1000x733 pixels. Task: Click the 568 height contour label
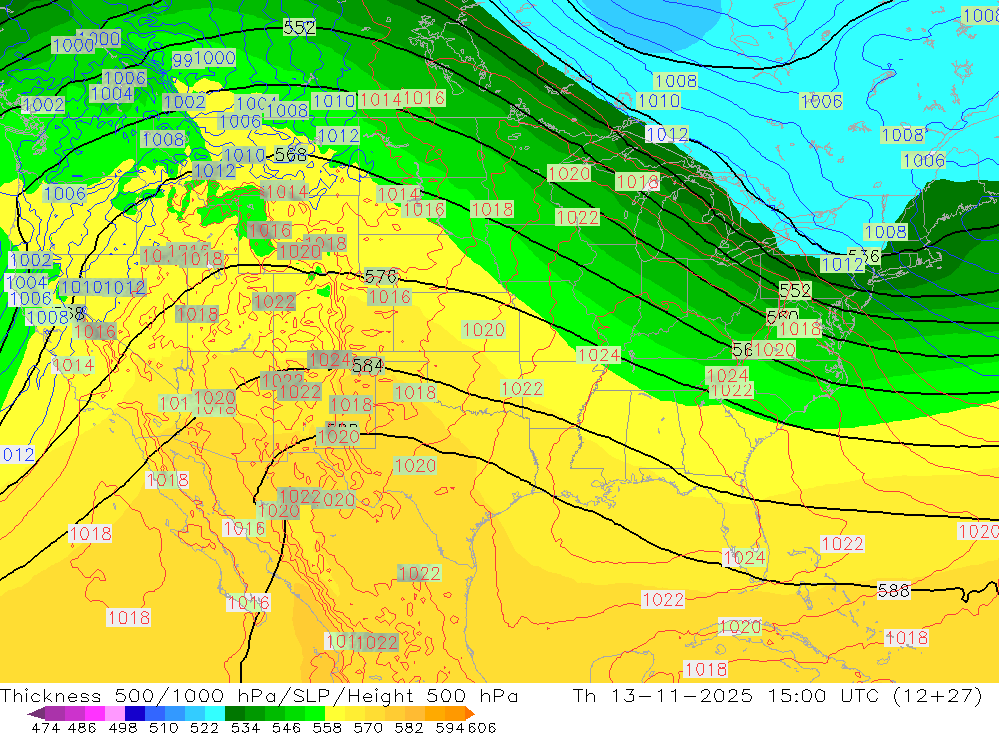pyautogui.click(x=291, y=154)
